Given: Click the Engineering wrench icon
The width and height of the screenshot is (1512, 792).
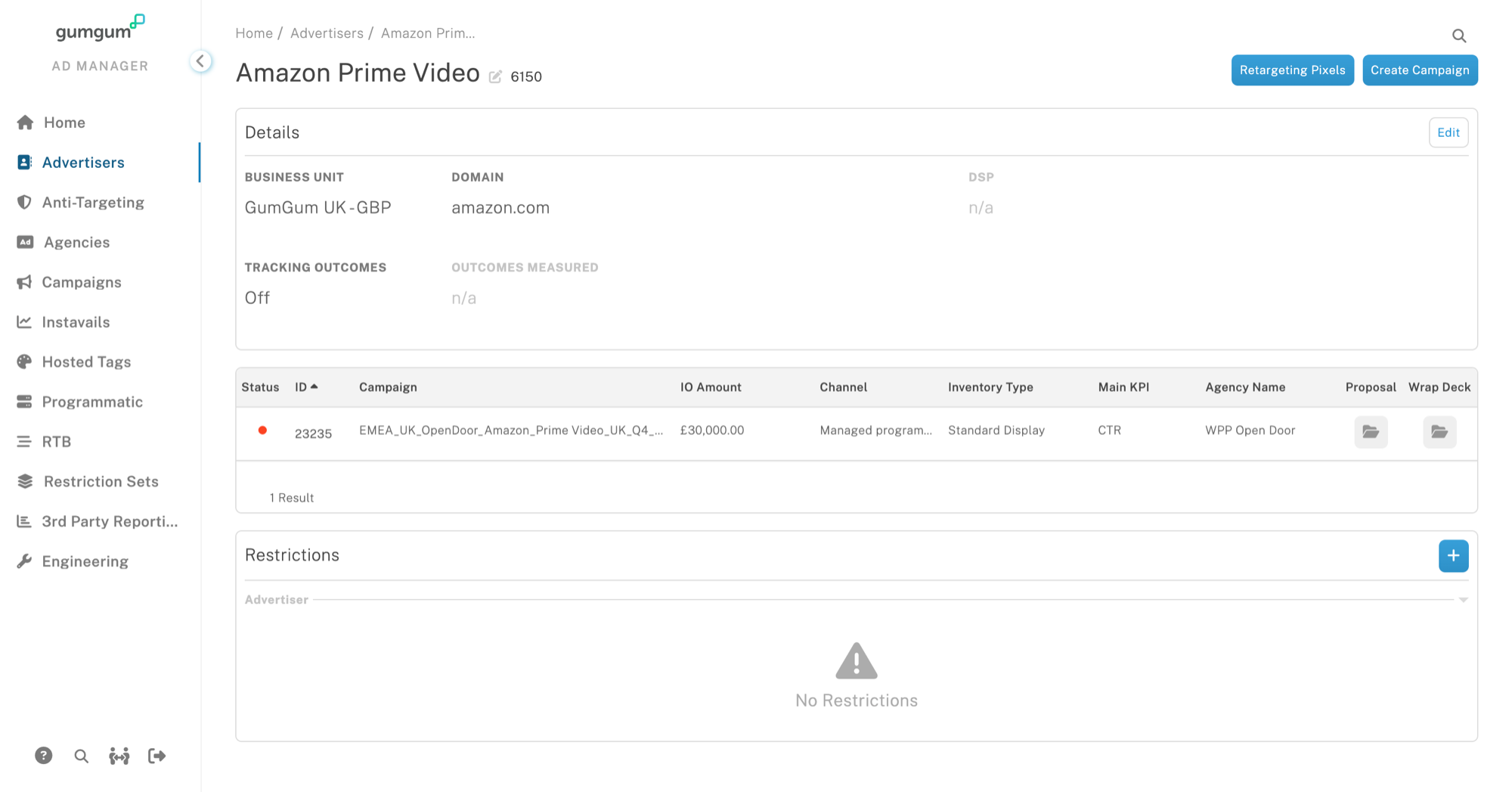Looking at the screenshot, I should pyautogui.click(x=24, y=561).
